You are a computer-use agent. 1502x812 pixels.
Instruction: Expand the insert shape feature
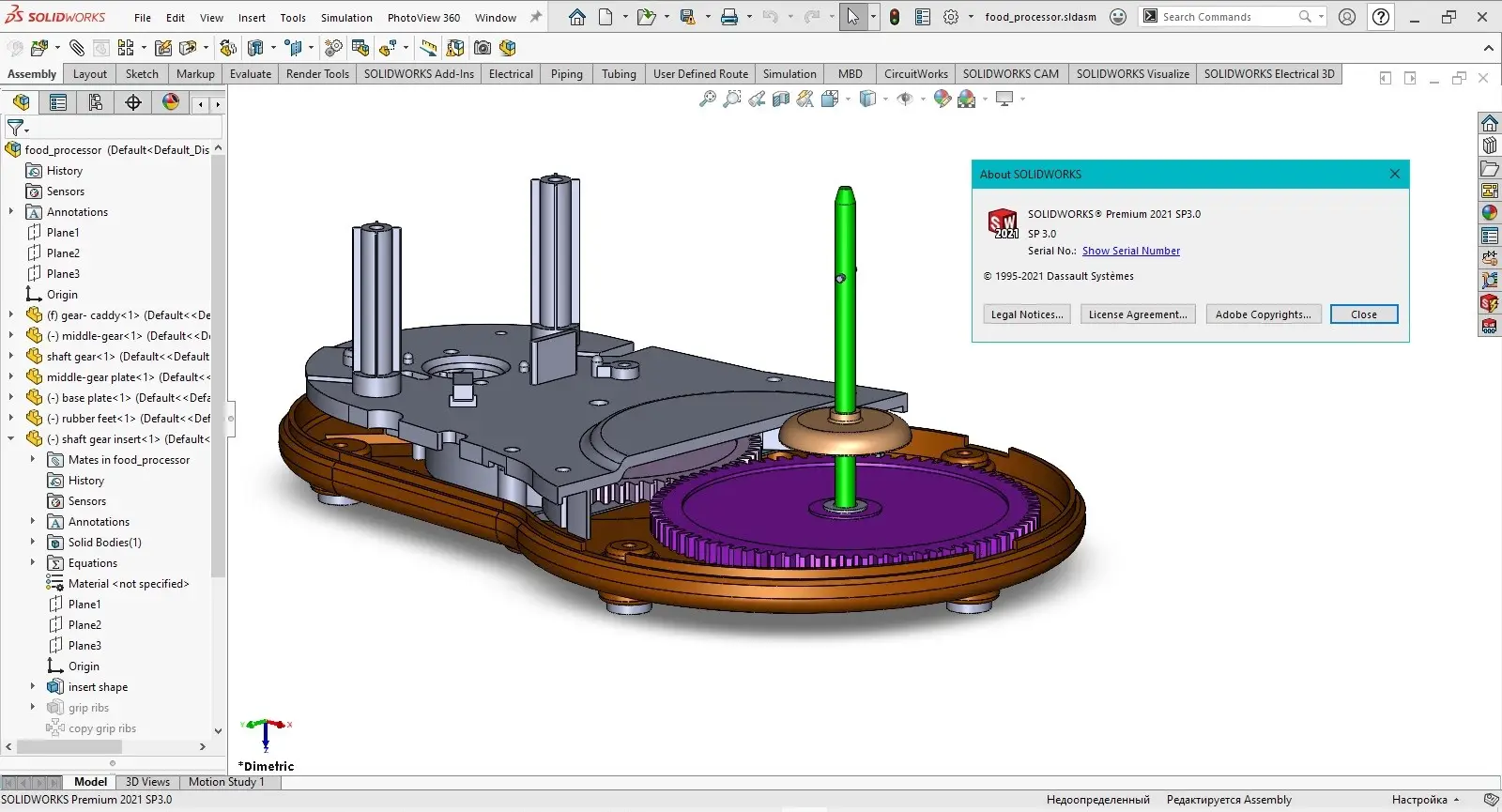(33, 687)
